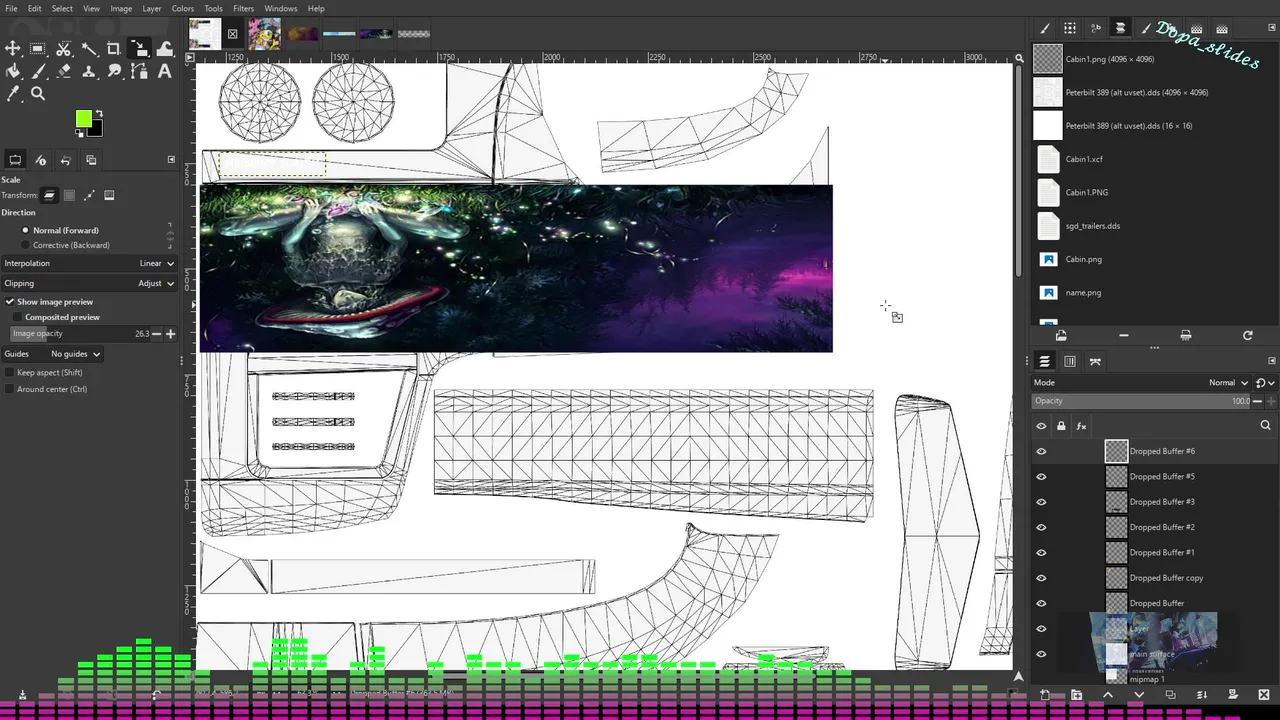Hide the Dropped Buffer #3 layer

tap(1041, 502)
